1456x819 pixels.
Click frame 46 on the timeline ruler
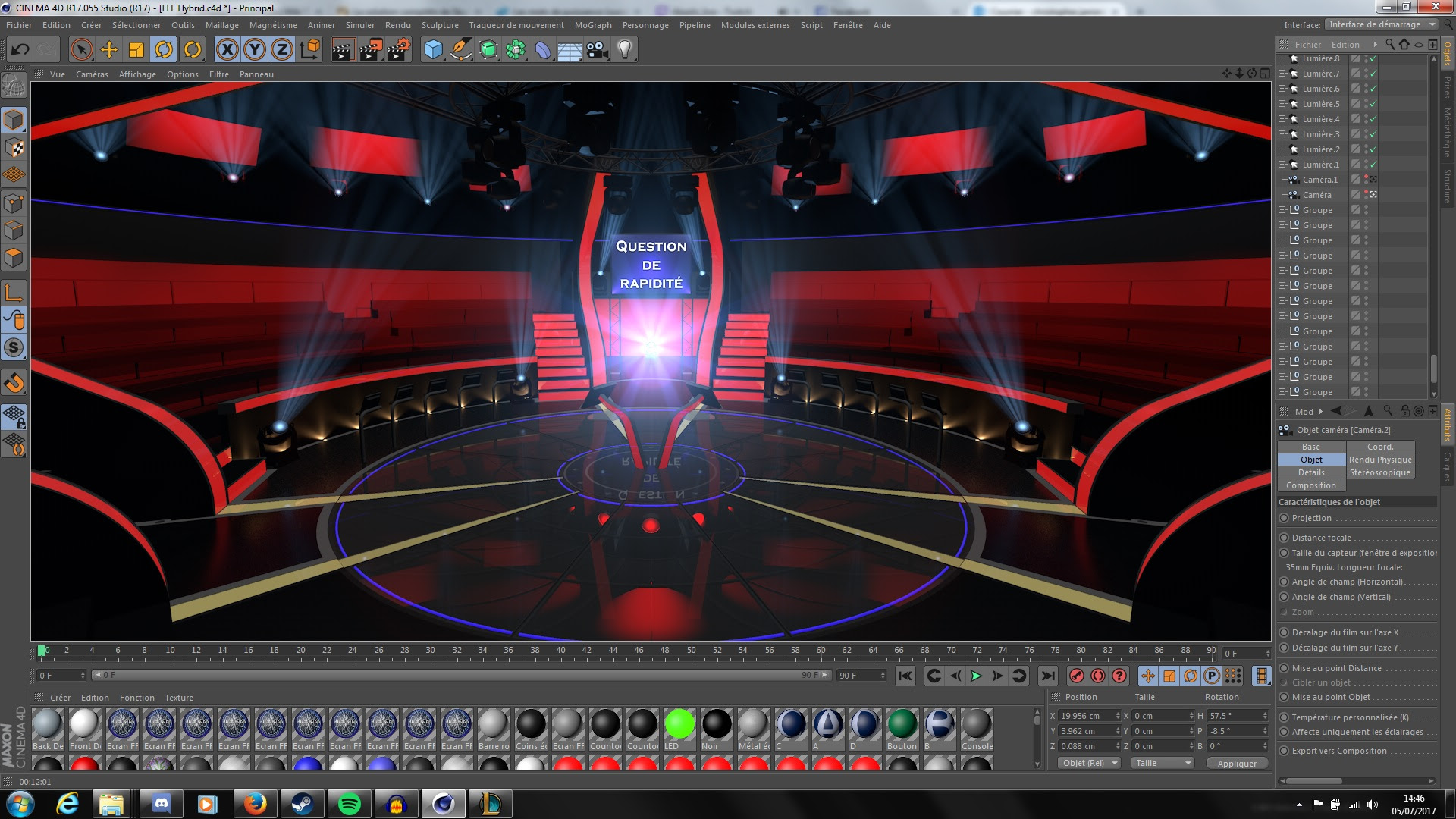(x=639, y=651)
